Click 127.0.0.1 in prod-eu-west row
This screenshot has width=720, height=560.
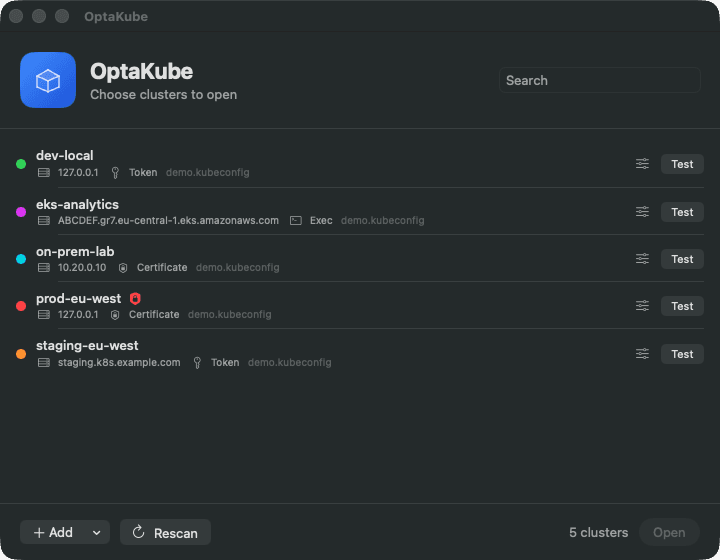click(x=78, y=314)
